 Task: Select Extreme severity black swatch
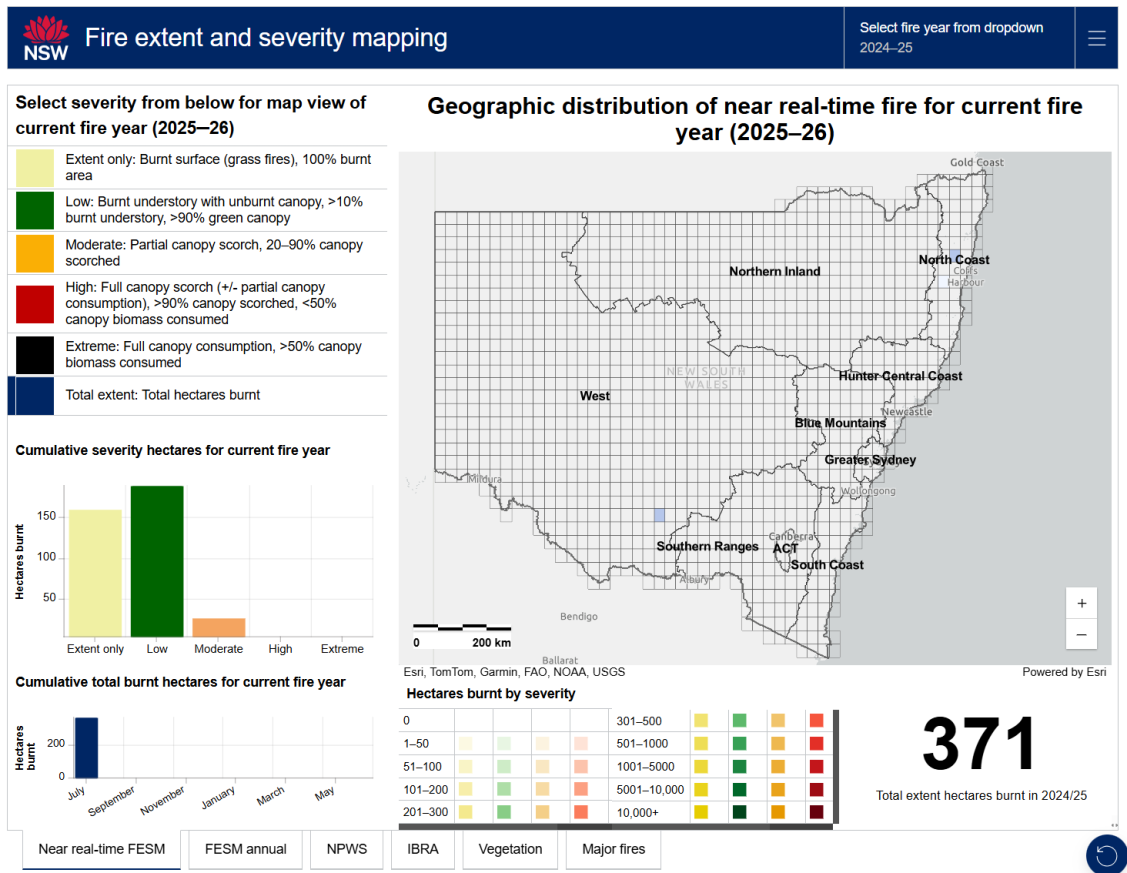35,355
